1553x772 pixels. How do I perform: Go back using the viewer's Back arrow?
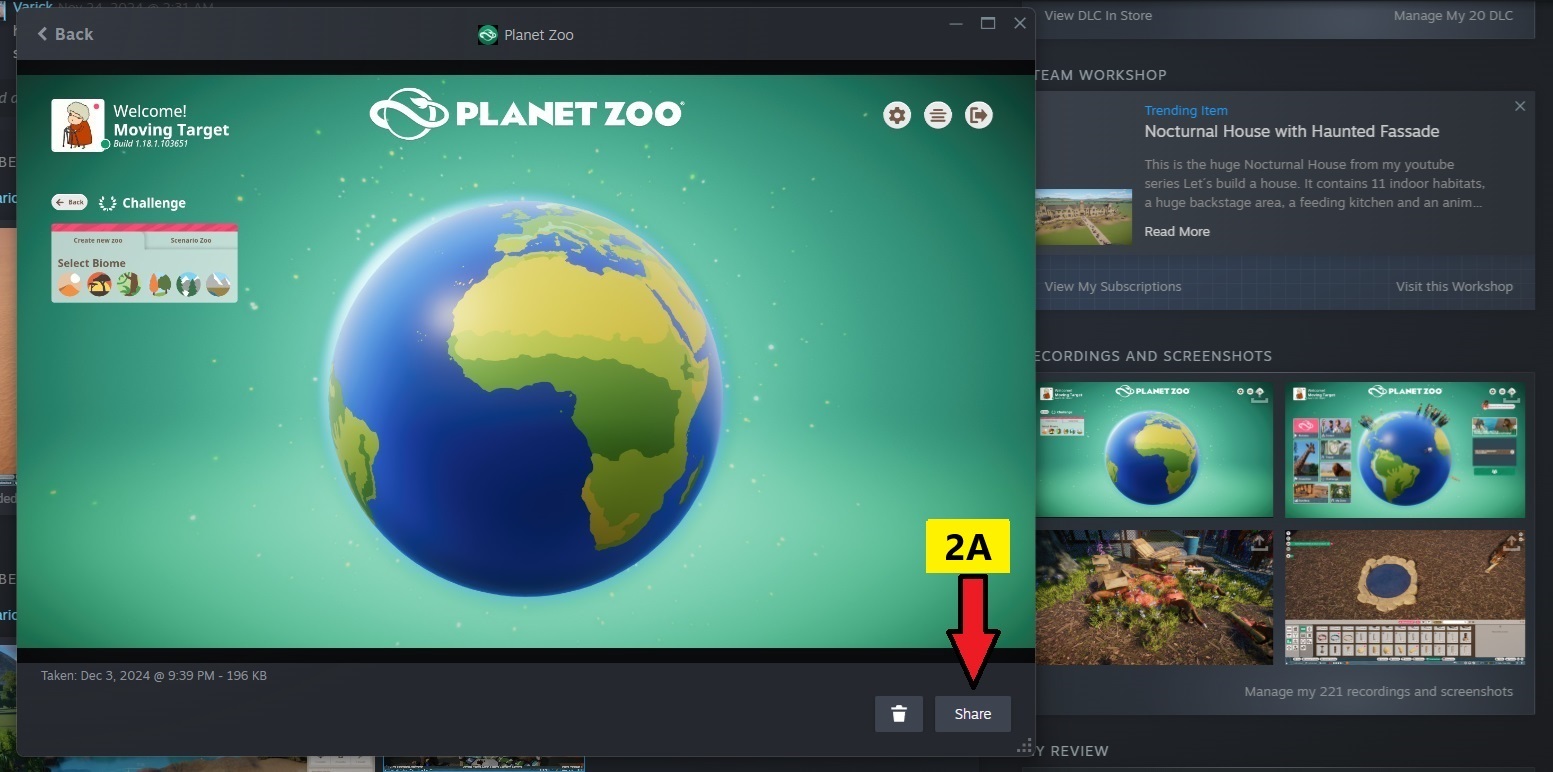point(65,34)
